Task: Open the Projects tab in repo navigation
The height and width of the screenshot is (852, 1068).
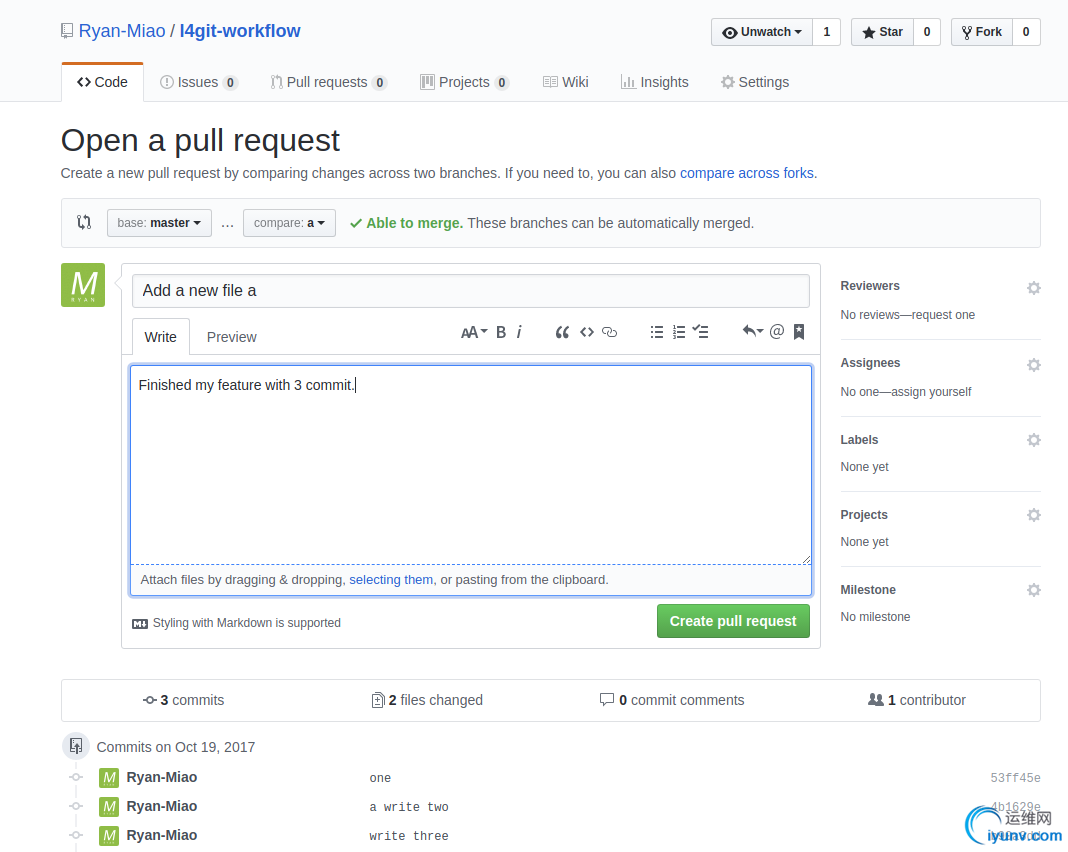Action: [465, 82]
